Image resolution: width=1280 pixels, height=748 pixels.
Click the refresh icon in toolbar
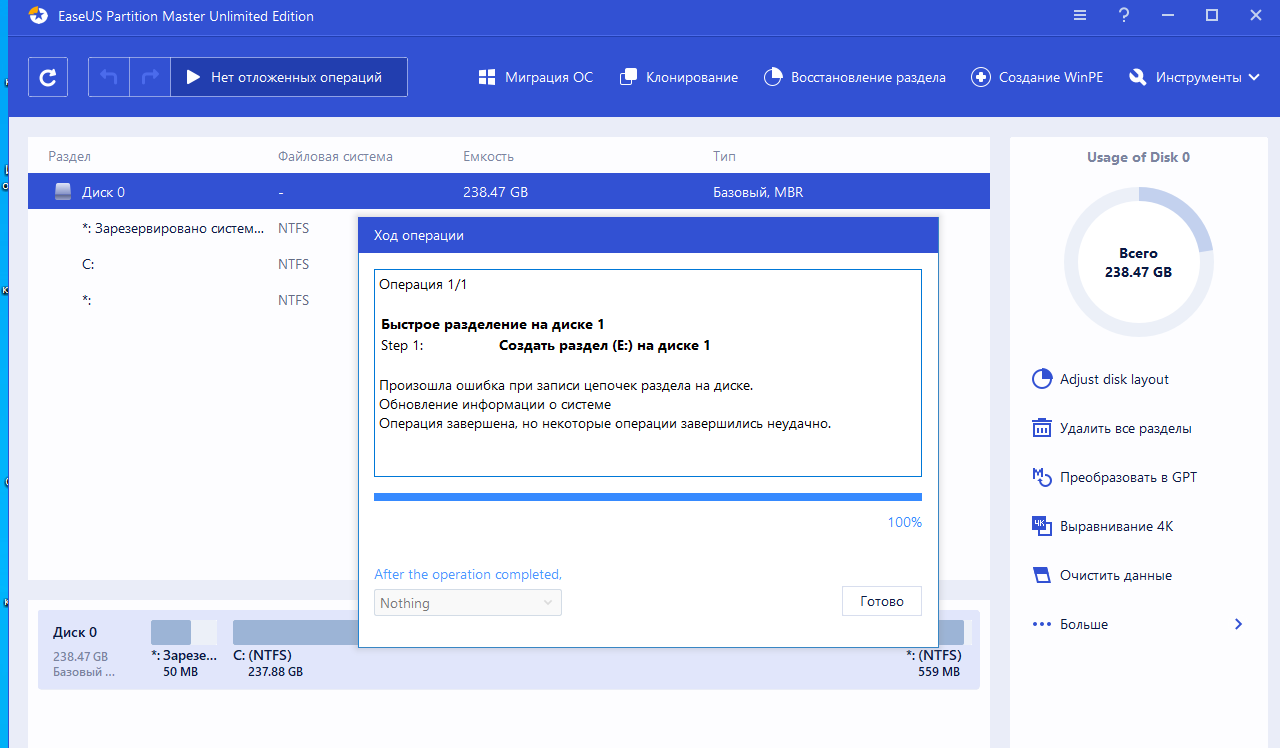(x=47, y=77)
